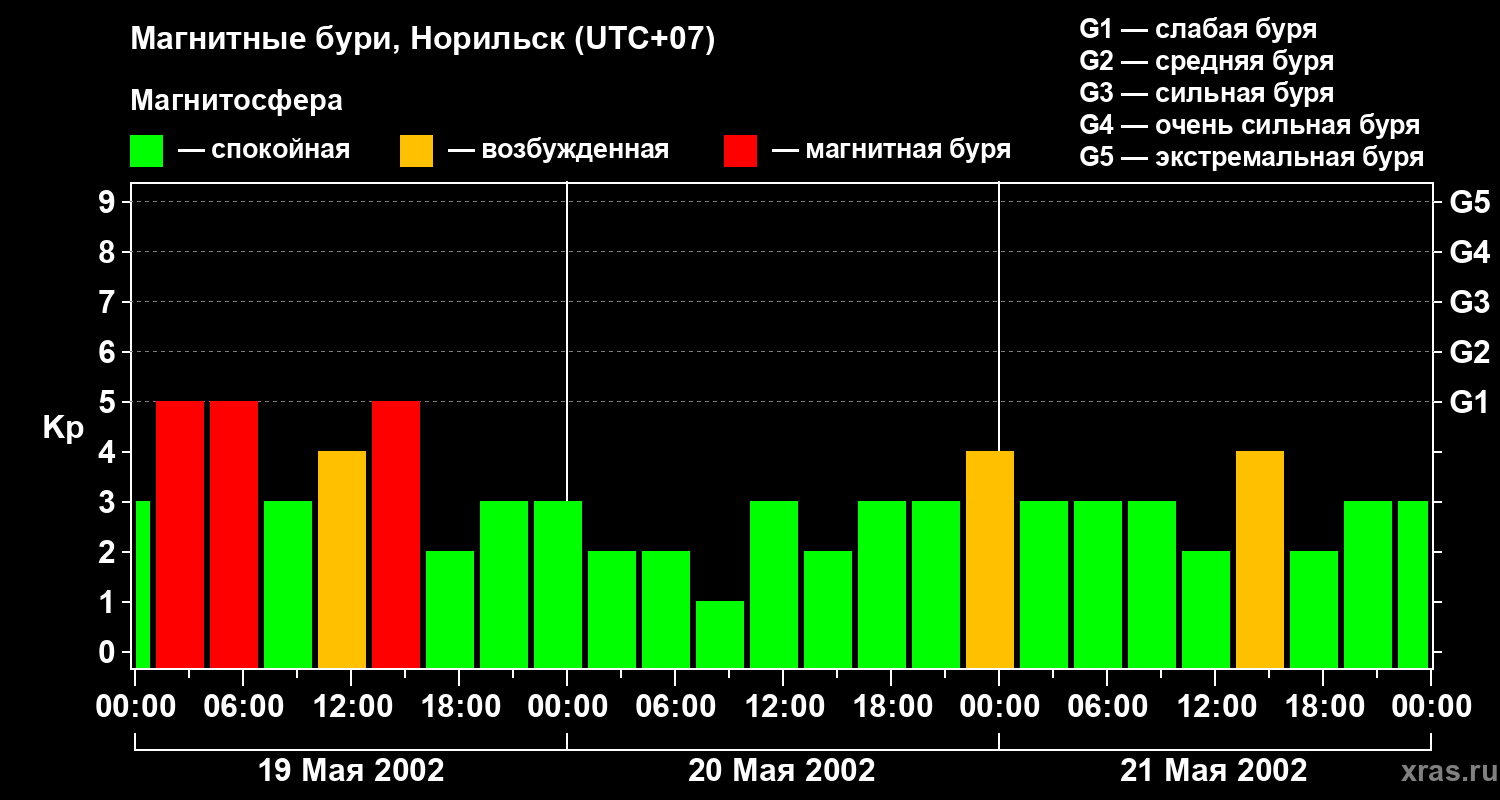
Task: Click the '06:00' time label for 20 May
Action: (675, 707)
